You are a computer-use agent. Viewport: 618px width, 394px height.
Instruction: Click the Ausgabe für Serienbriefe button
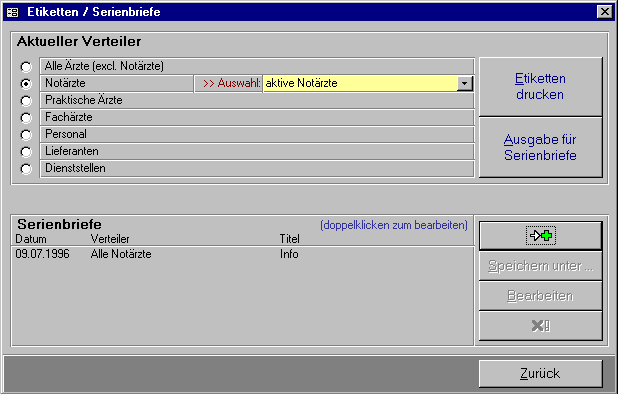[540, 147]
